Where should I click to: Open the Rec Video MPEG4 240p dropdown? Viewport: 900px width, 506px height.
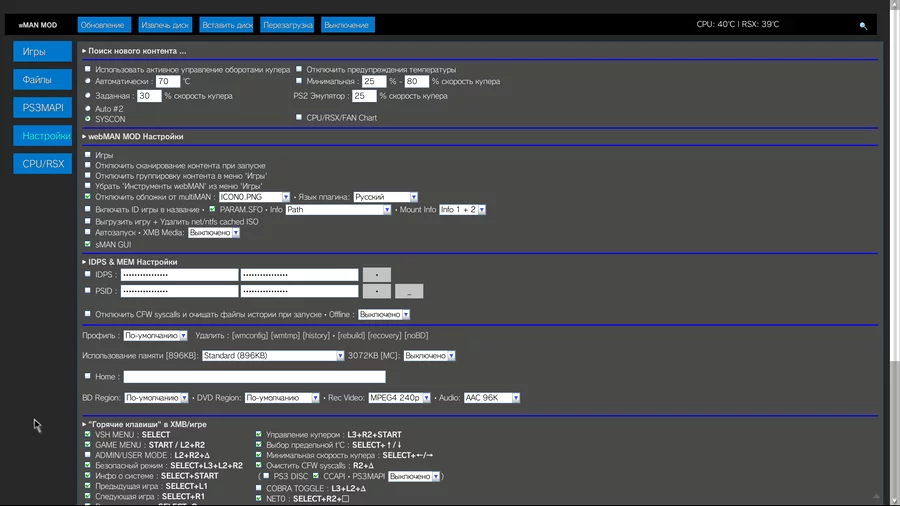(399, 398)
